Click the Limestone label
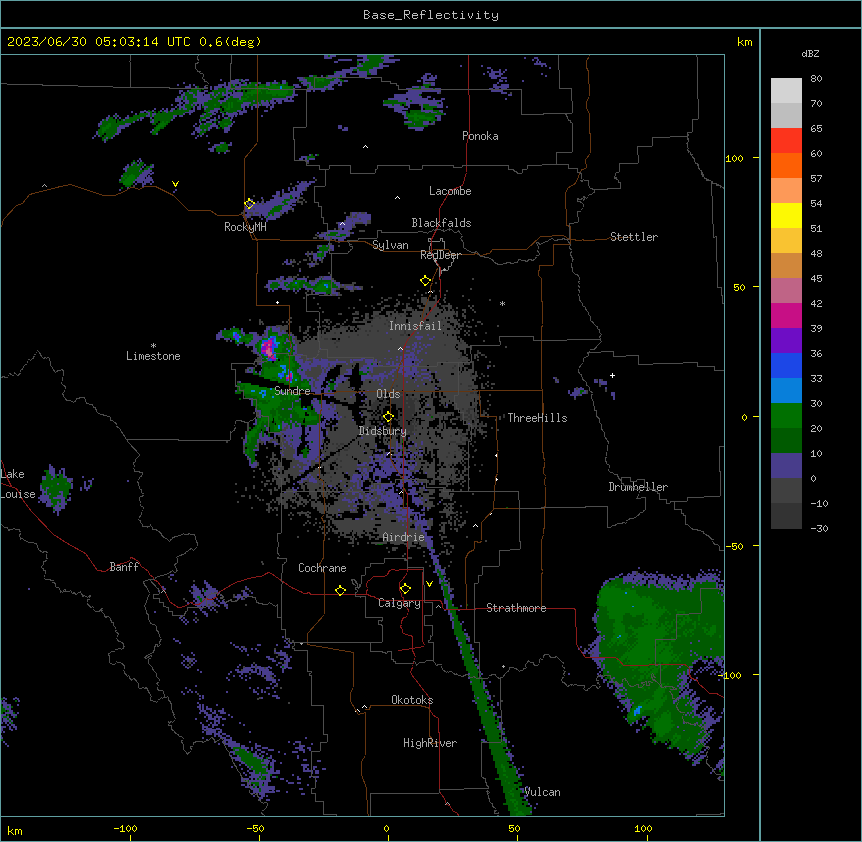 point(153,356)
